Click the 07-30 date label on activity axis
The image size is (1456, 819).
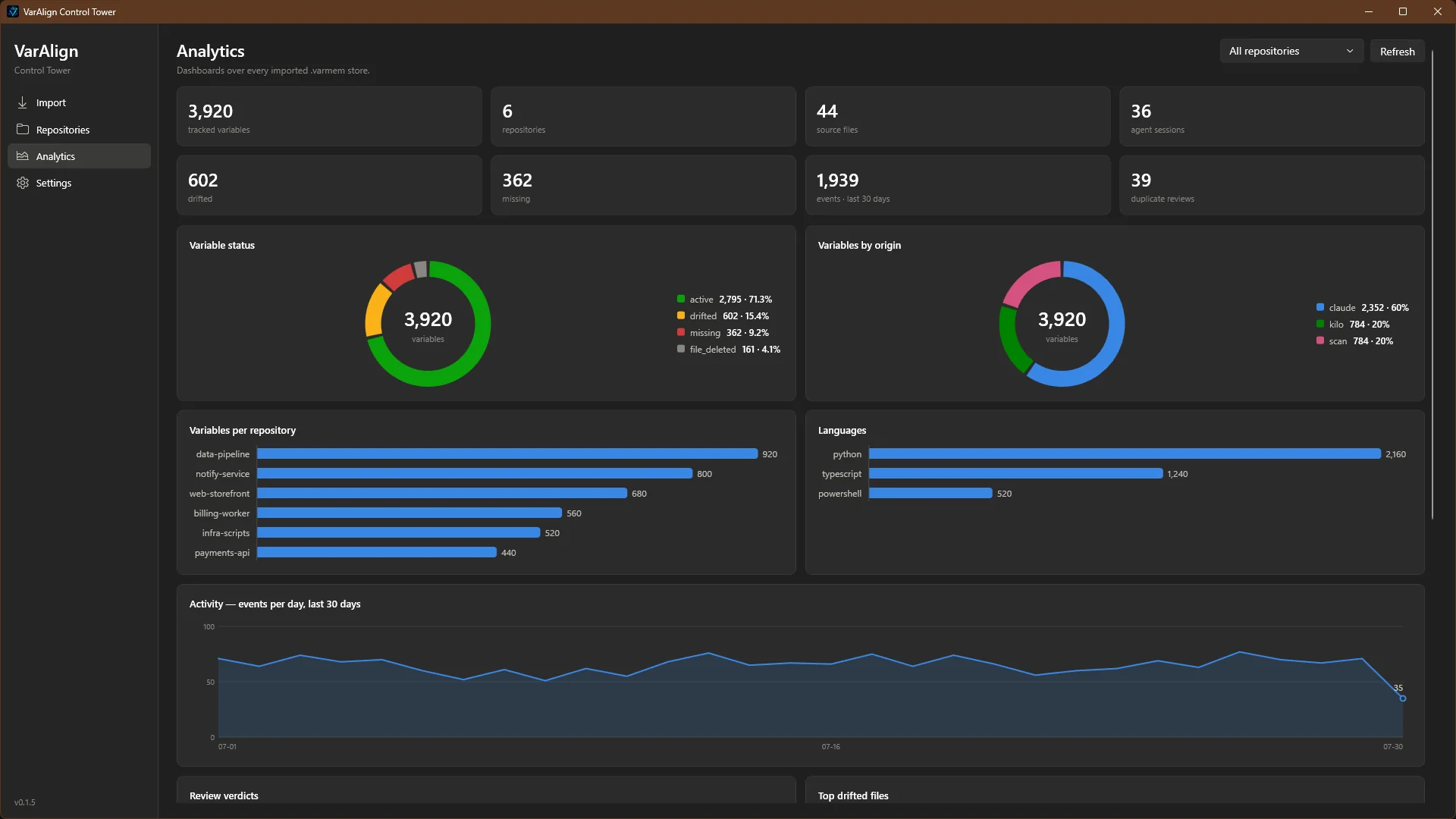coord(1392,747)
